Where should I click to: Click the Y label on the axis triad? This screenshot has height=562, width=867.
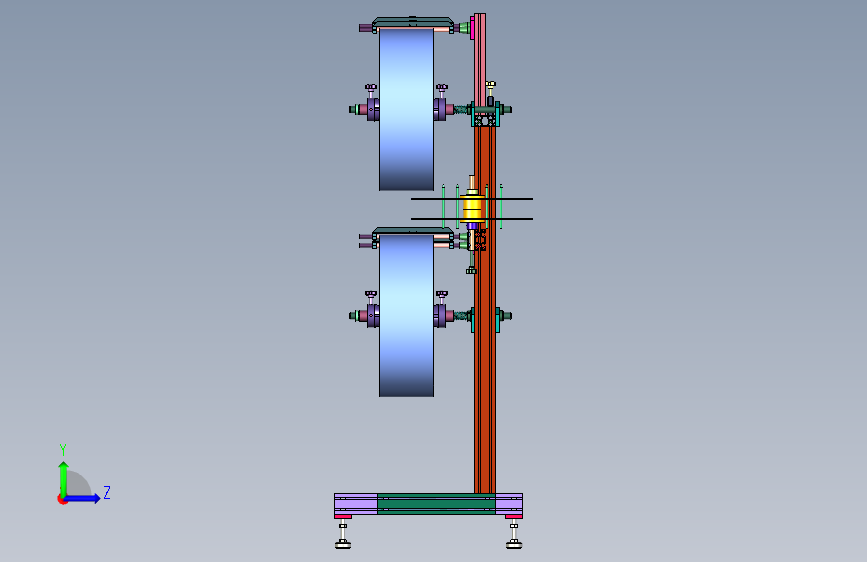[x=63, y=449]
